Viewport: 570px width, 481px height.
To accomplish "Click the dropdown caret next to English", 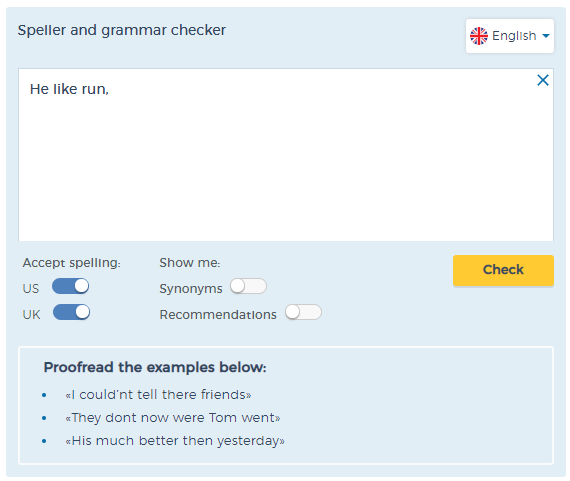I will pos(545,36).
